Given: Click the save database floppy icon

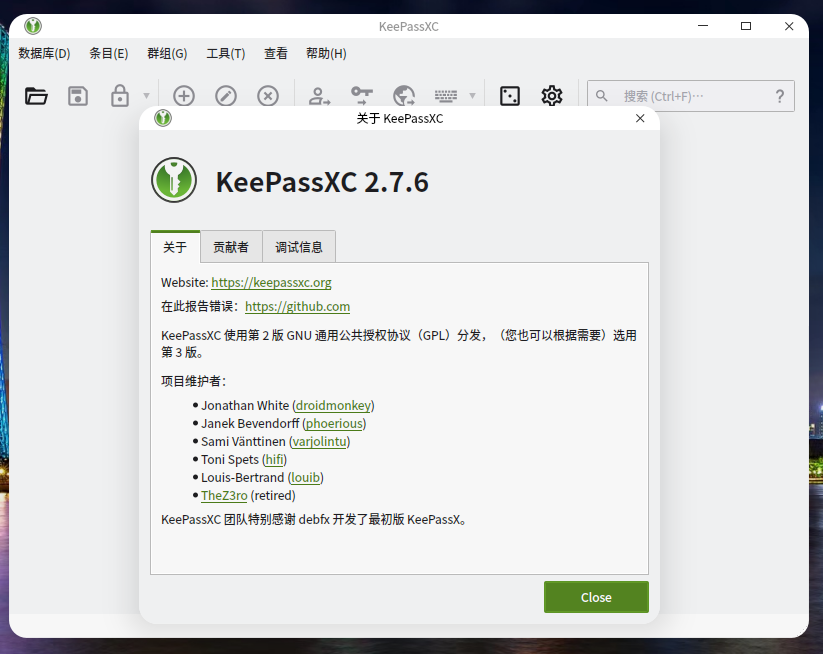Looking at the screenshot, I should tap(78, 96).
